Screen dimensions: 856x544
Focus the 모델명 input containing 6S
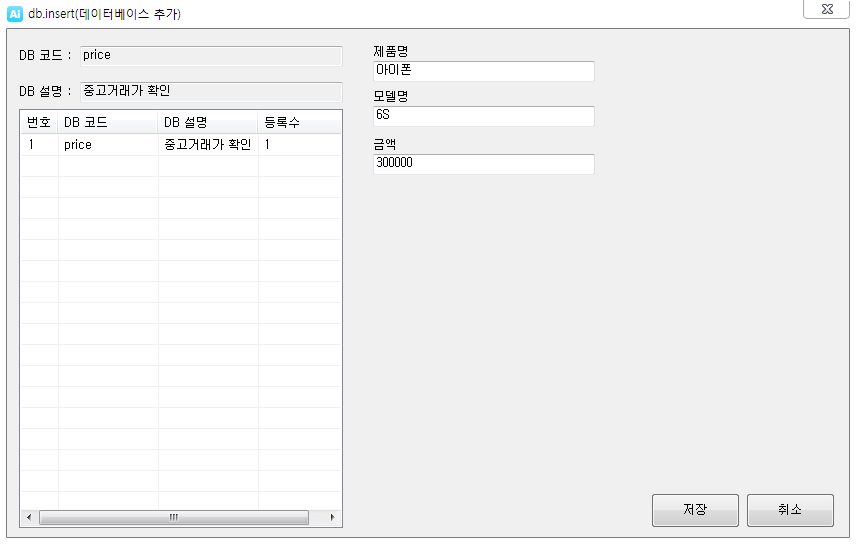[484, 116]
